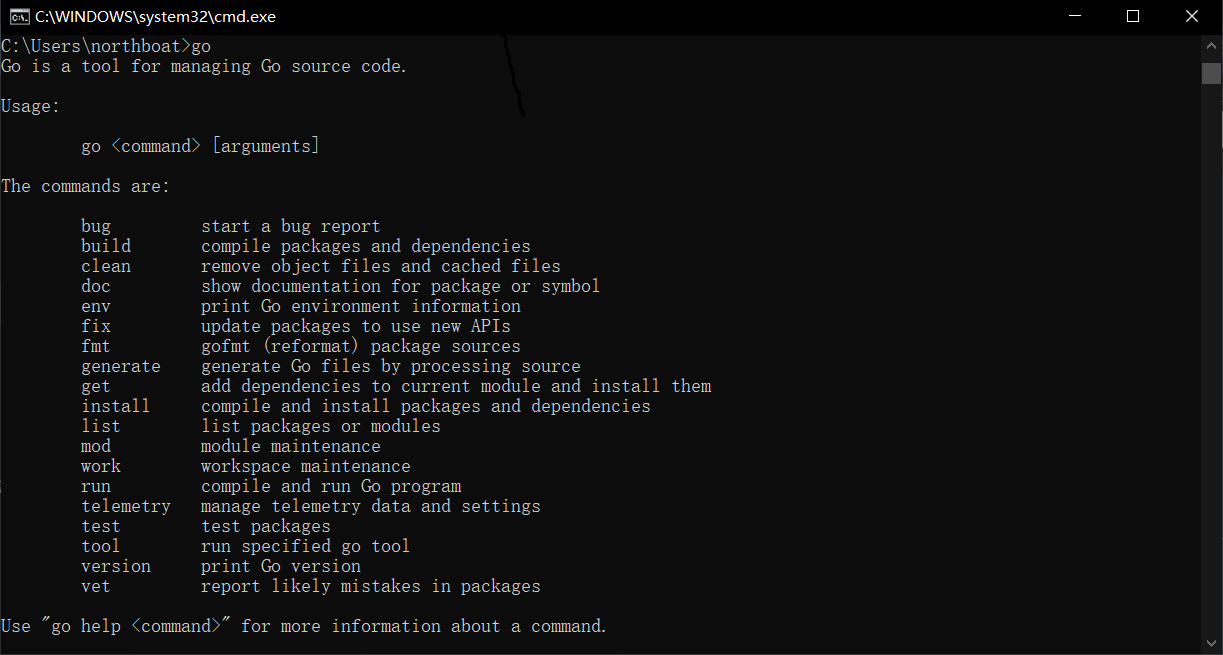Click the 'telemetry' command in the list
The height and width of the screenshot is (655, 1223).
[x=126, y=506]
